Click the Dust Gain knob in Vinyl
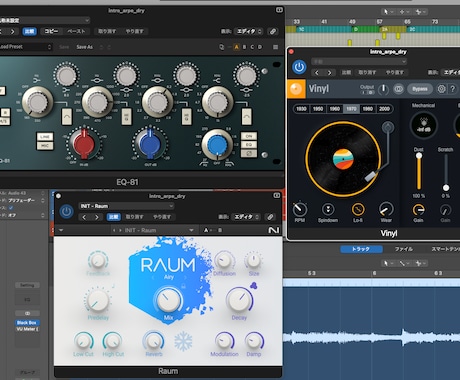The width and height of the screenshot is (460, 380). (418, 210)
